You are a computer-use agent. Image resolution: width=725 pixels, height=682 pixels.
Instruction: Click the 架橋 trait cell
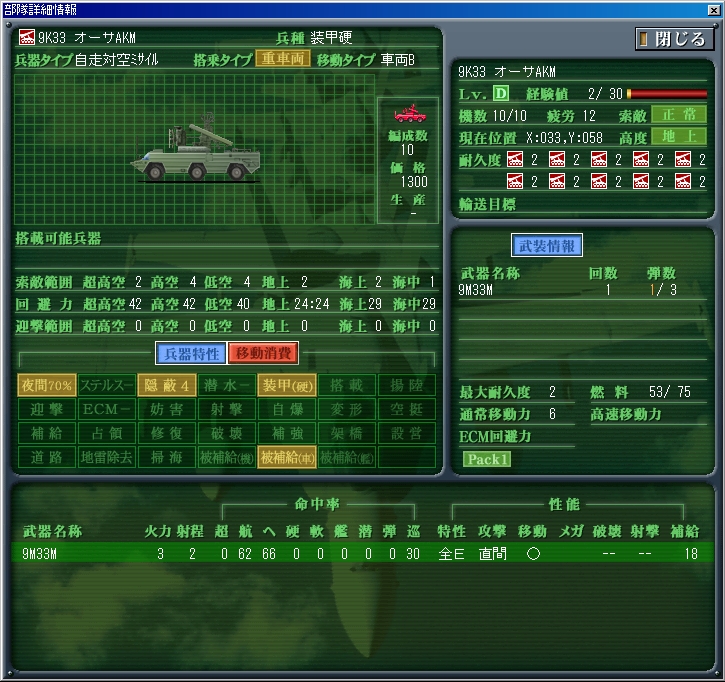pos(347,433)
